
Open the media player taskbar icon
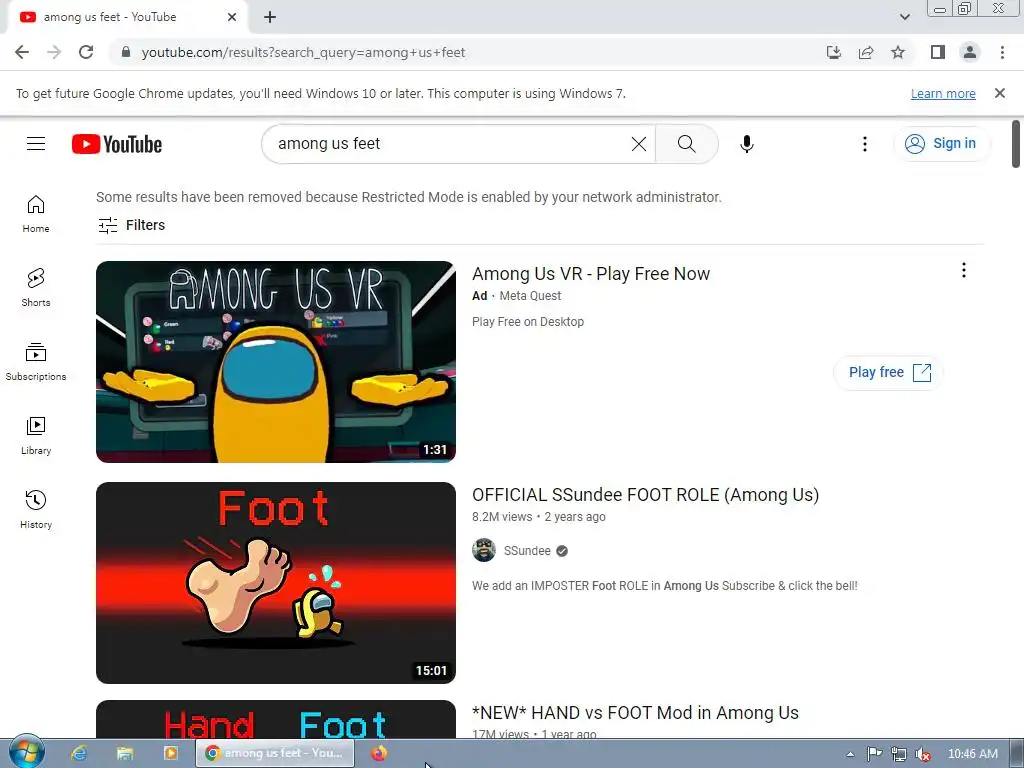(x=170, y=753)
